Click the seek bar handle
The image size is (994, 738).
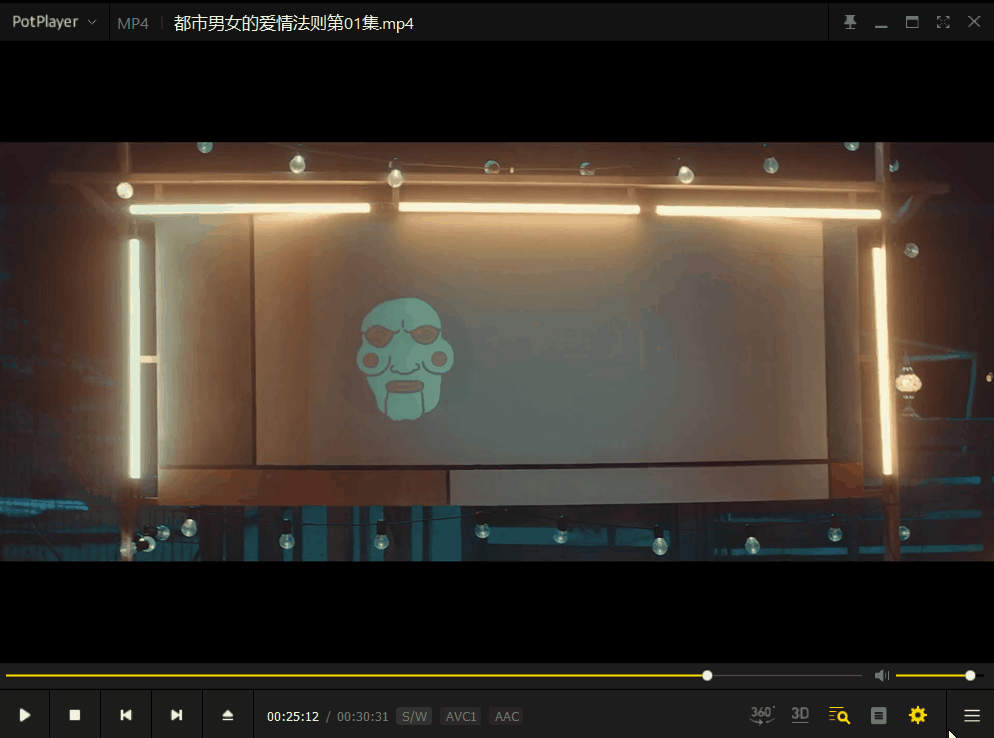pyautogui.click(x=707, y=676)
